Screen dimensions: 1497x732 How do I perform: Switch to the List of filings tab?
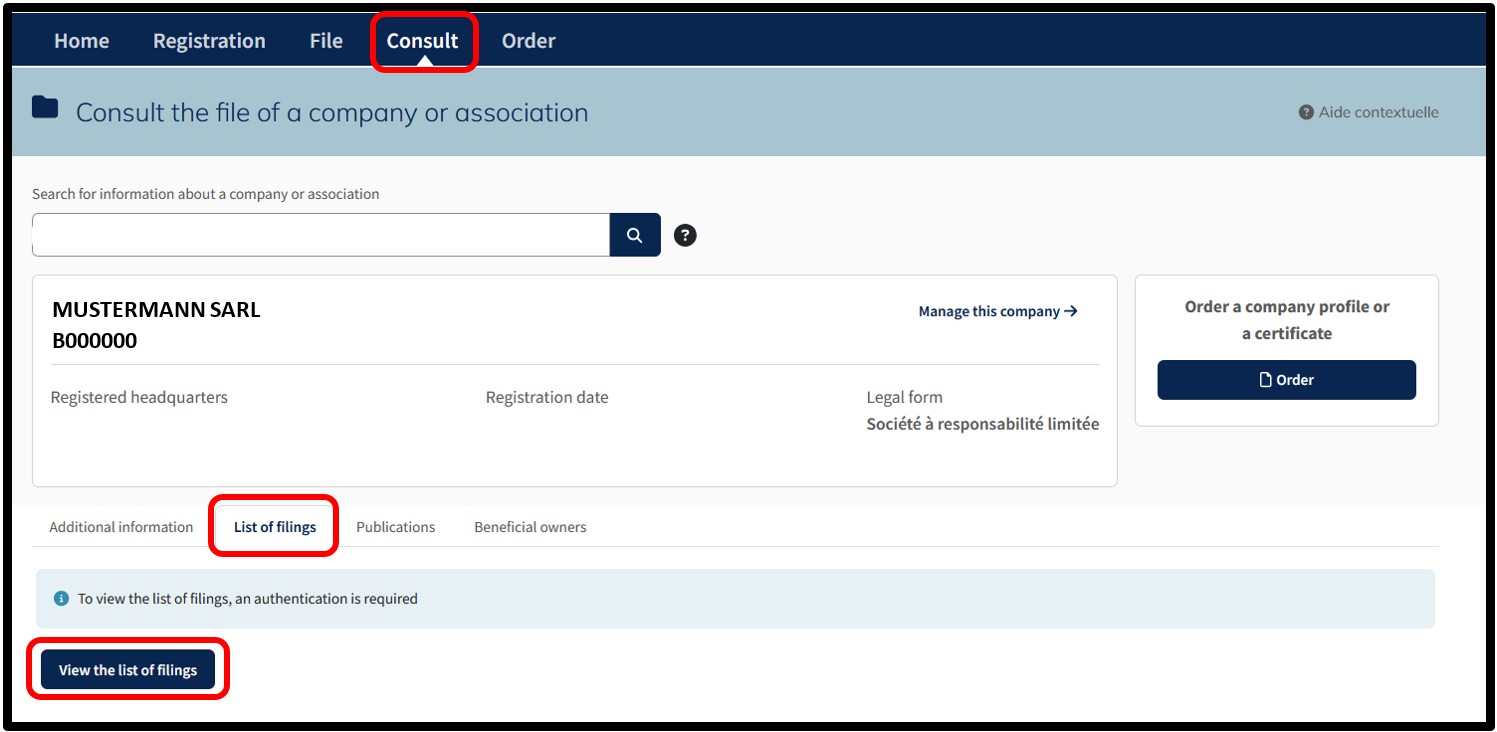(275, 527)
